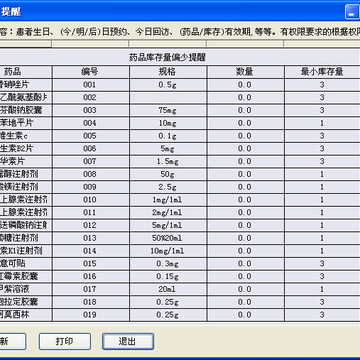Click the 退出 button
The width and height of the screenshot is (360, 360).
coord(128,341)
